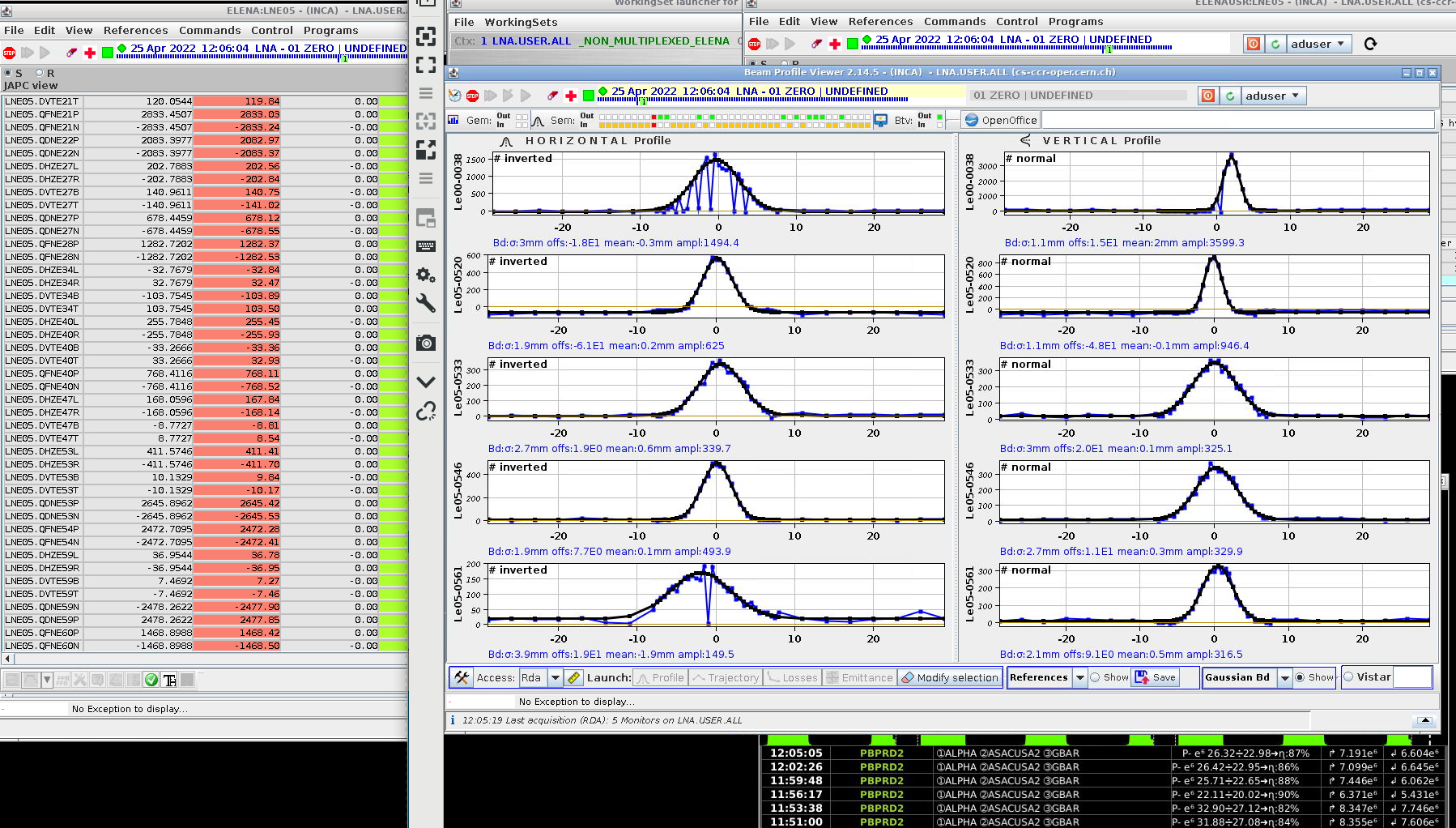Image resolution: width=1456 pixels, height=828 pixels.
Task: Click the Save button
Action: [x=1156, y=677]
